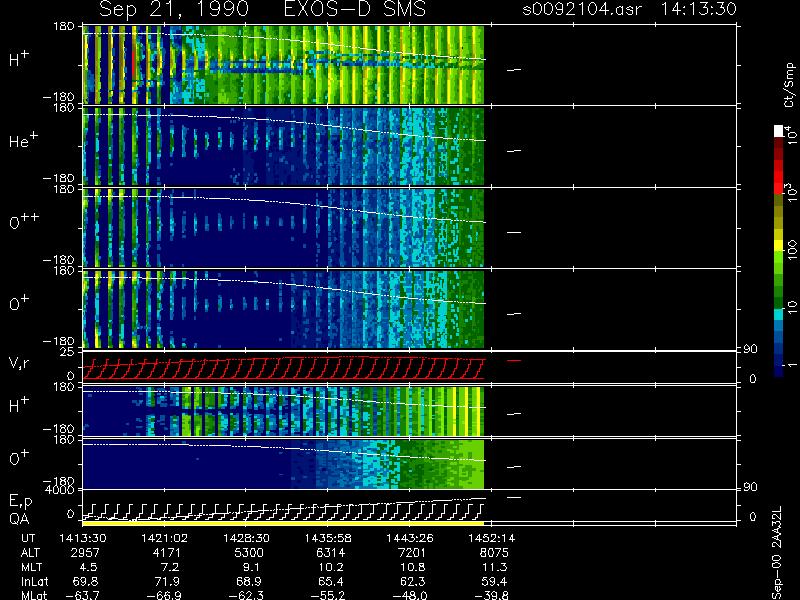The image size is (800, 600).
Task: Select the He+ panel label
Action: click(x=23, y=140)
